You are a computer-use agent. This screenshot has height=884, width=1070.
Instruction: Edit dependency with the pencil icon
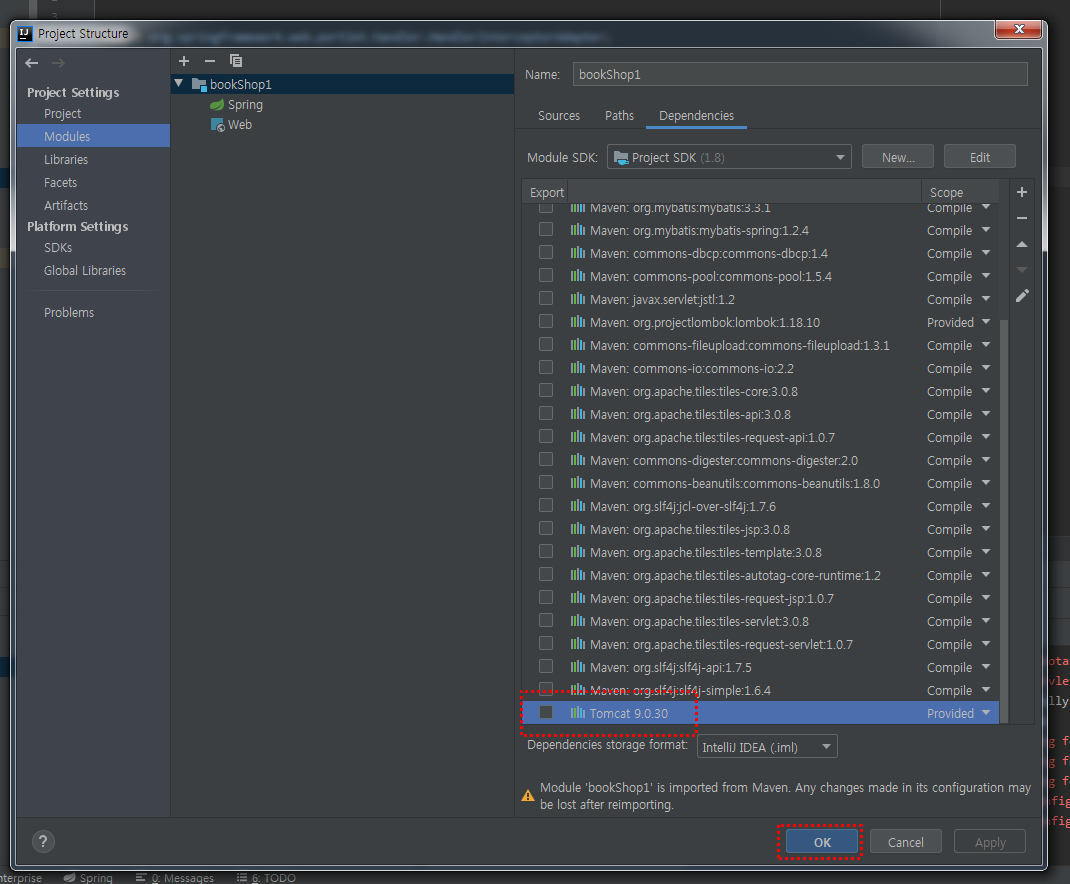(1022, 296)
